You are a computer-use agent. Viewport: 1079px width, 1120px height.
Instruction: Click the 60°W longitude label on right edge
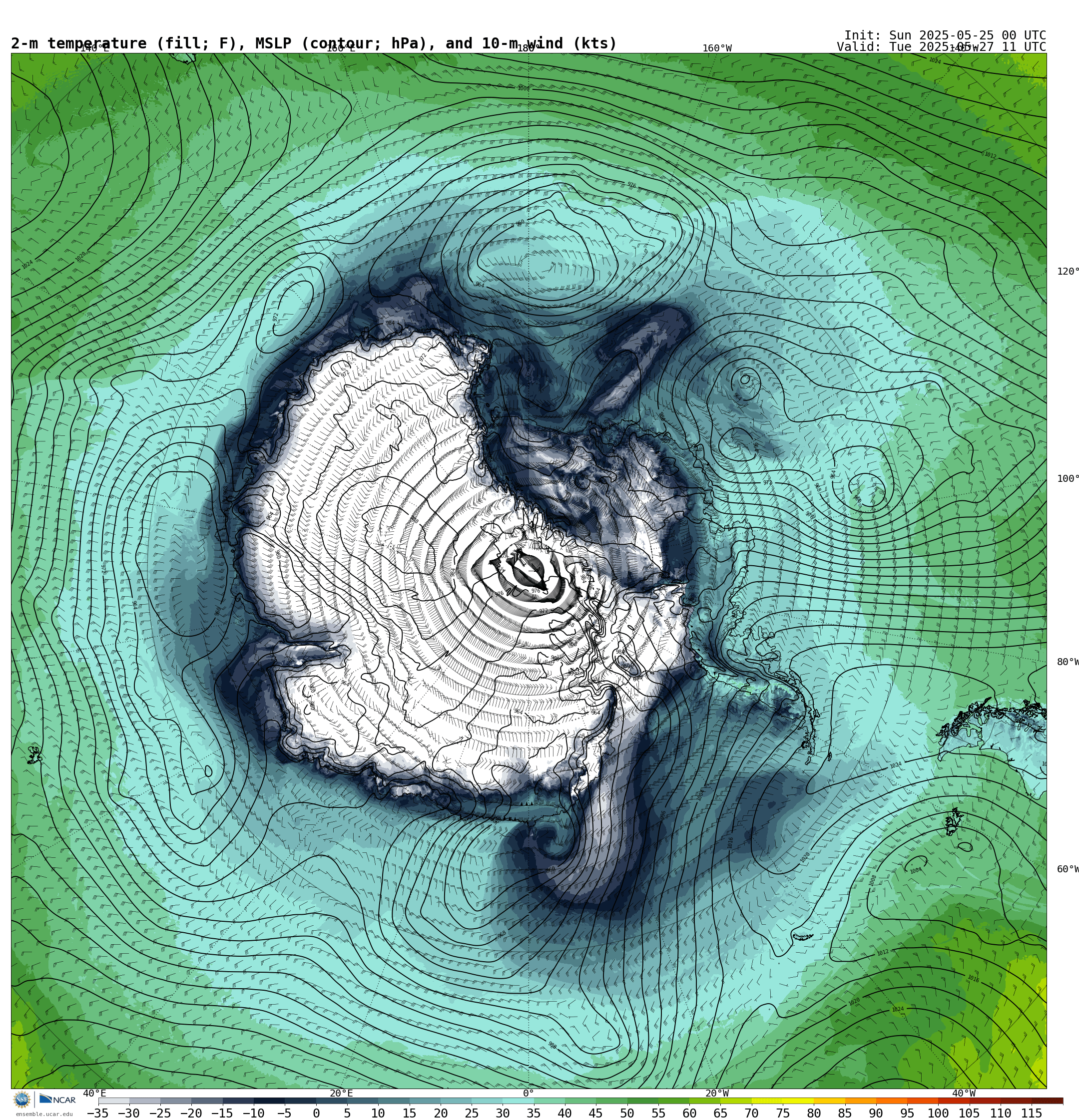[x=1068, y=869]
